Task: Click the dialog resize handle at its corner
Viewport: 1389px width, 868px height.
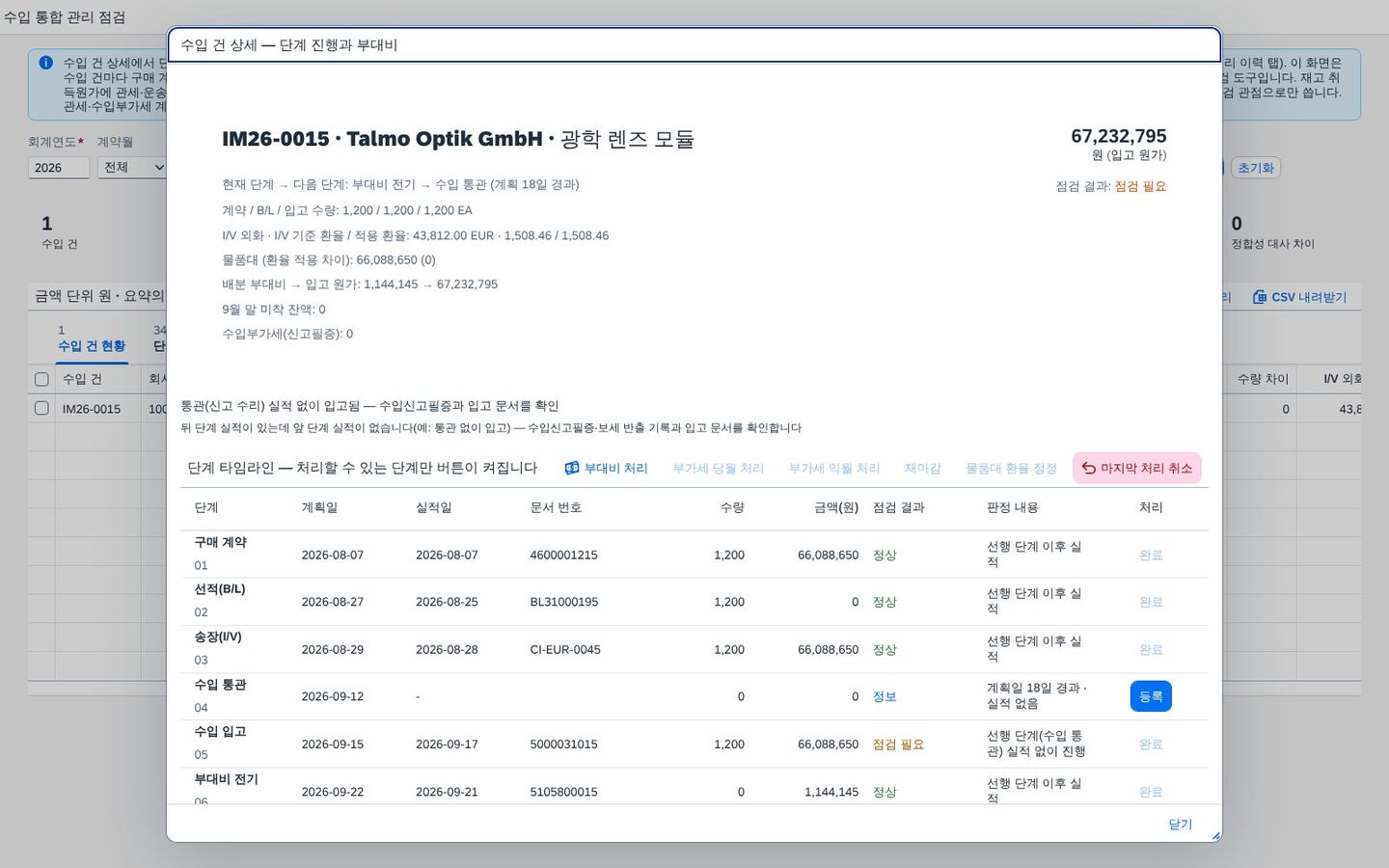Action: click(1215, 835)
